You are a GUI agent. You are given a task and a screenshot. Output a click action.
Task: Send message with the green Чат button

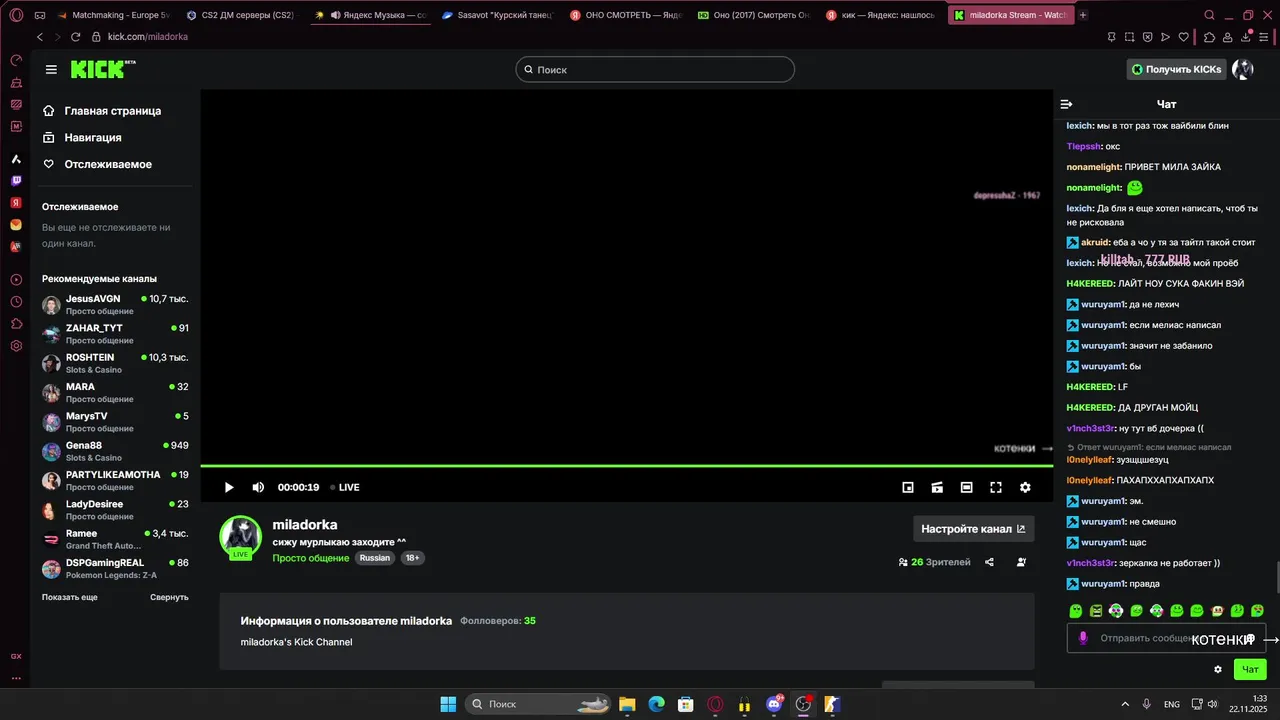1250,669
